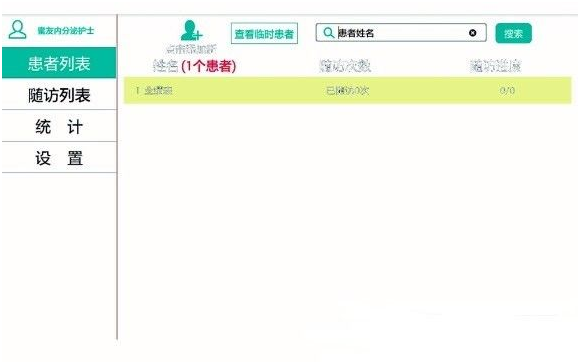Viewport: 580px width, 364px height.
Task: Click the 查看临时患者 button
Action: [x=264, y=34]
